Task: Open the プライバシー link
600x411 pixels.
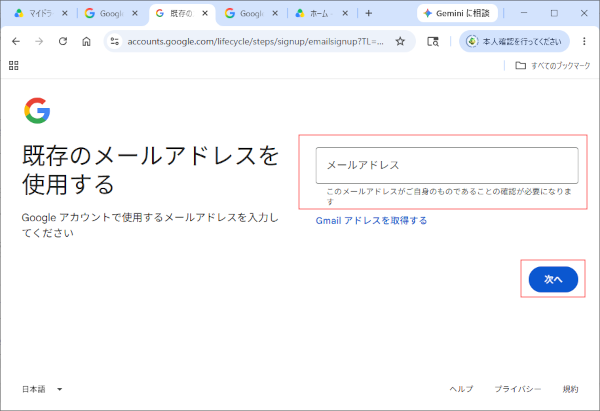Action: point(518,389)
